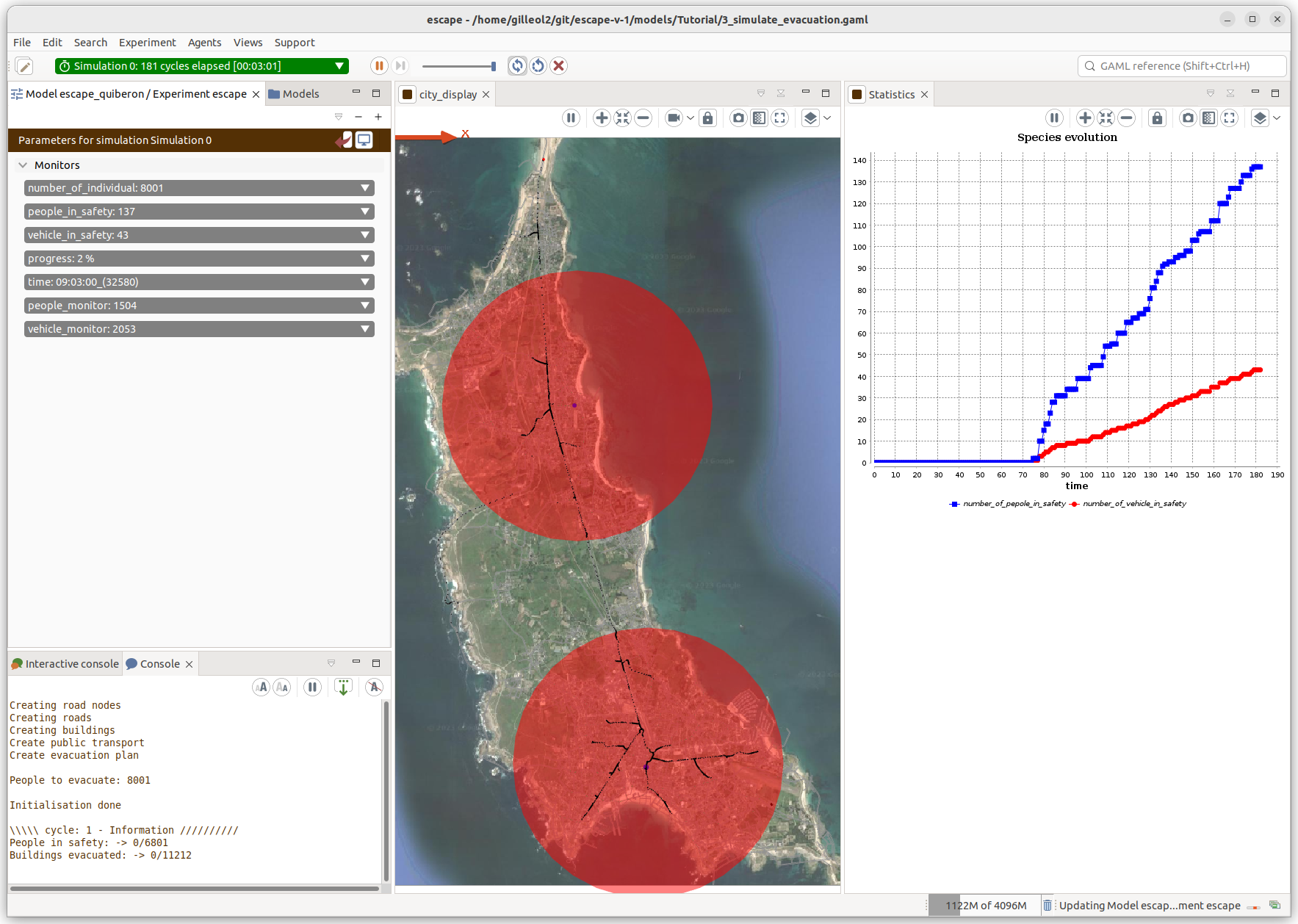This screenshot has height=924, width=1298.
Task: Expand the people_in_safety monitor dropdown
Action: [365, 212]
